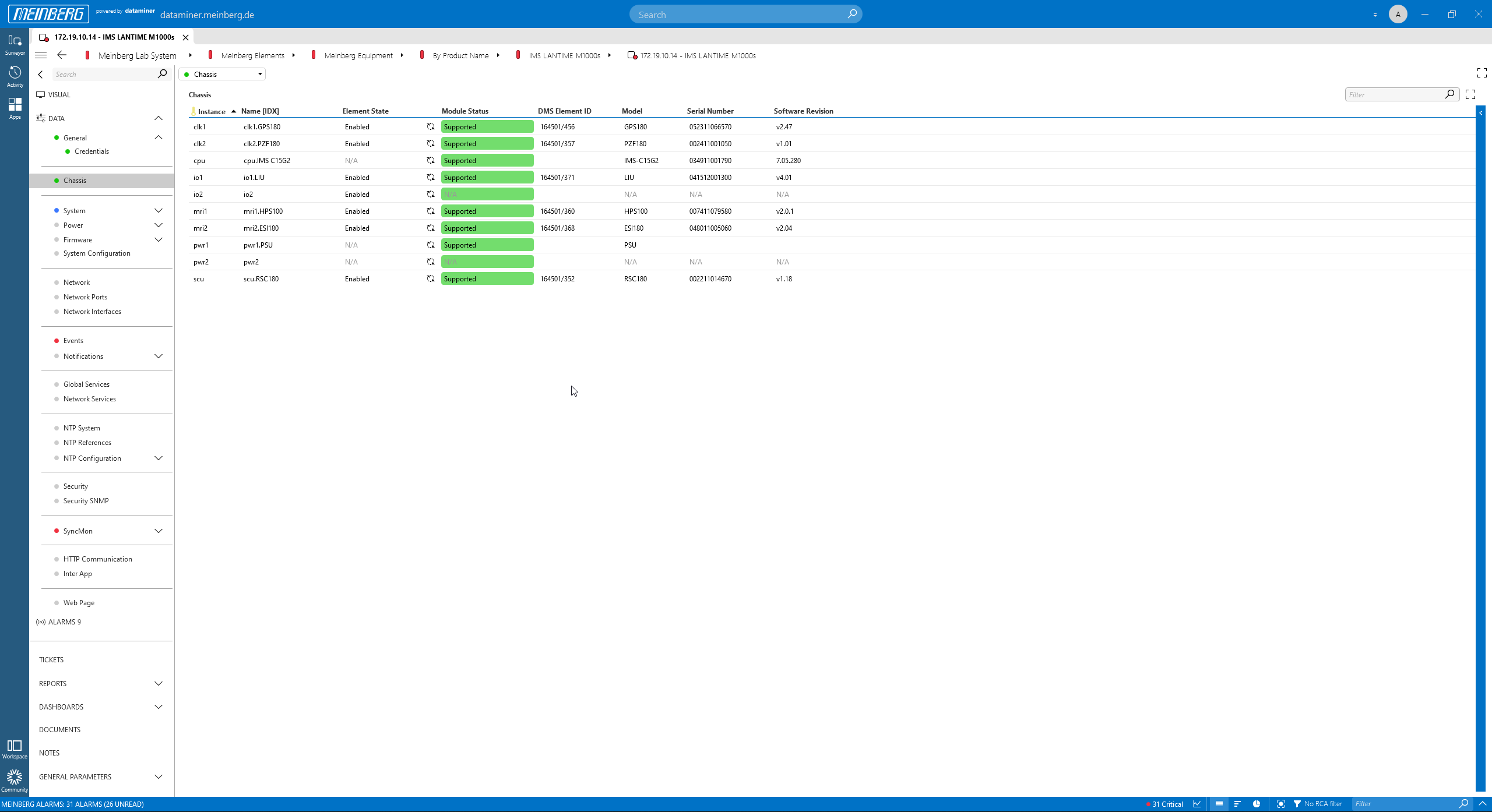Select Network Ports page

[x=85, y=296]
